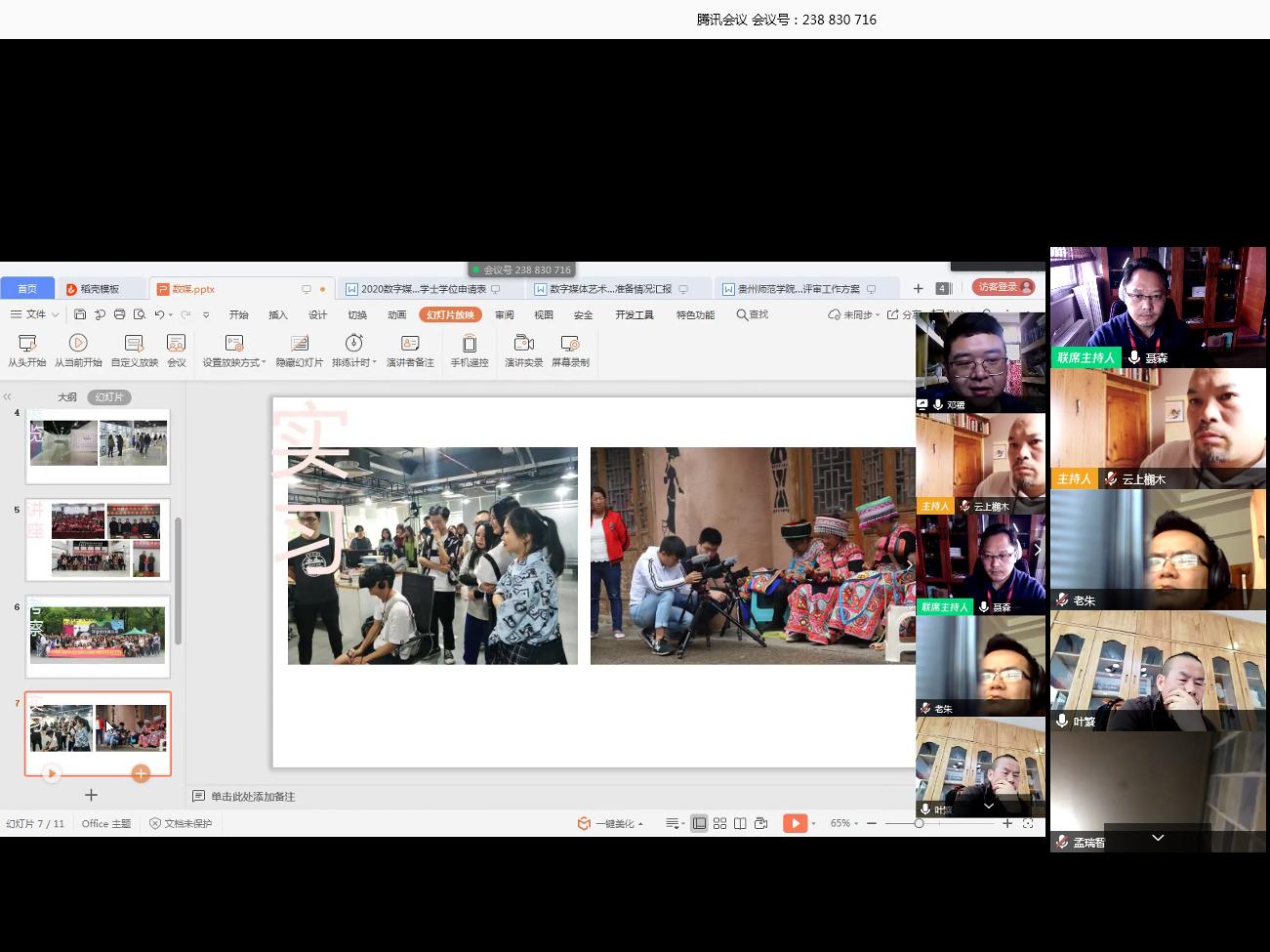Viewport: 1270px width, 952px height.
Task: Switch to the 审阅 review tab
Action: tap(504, 314)
